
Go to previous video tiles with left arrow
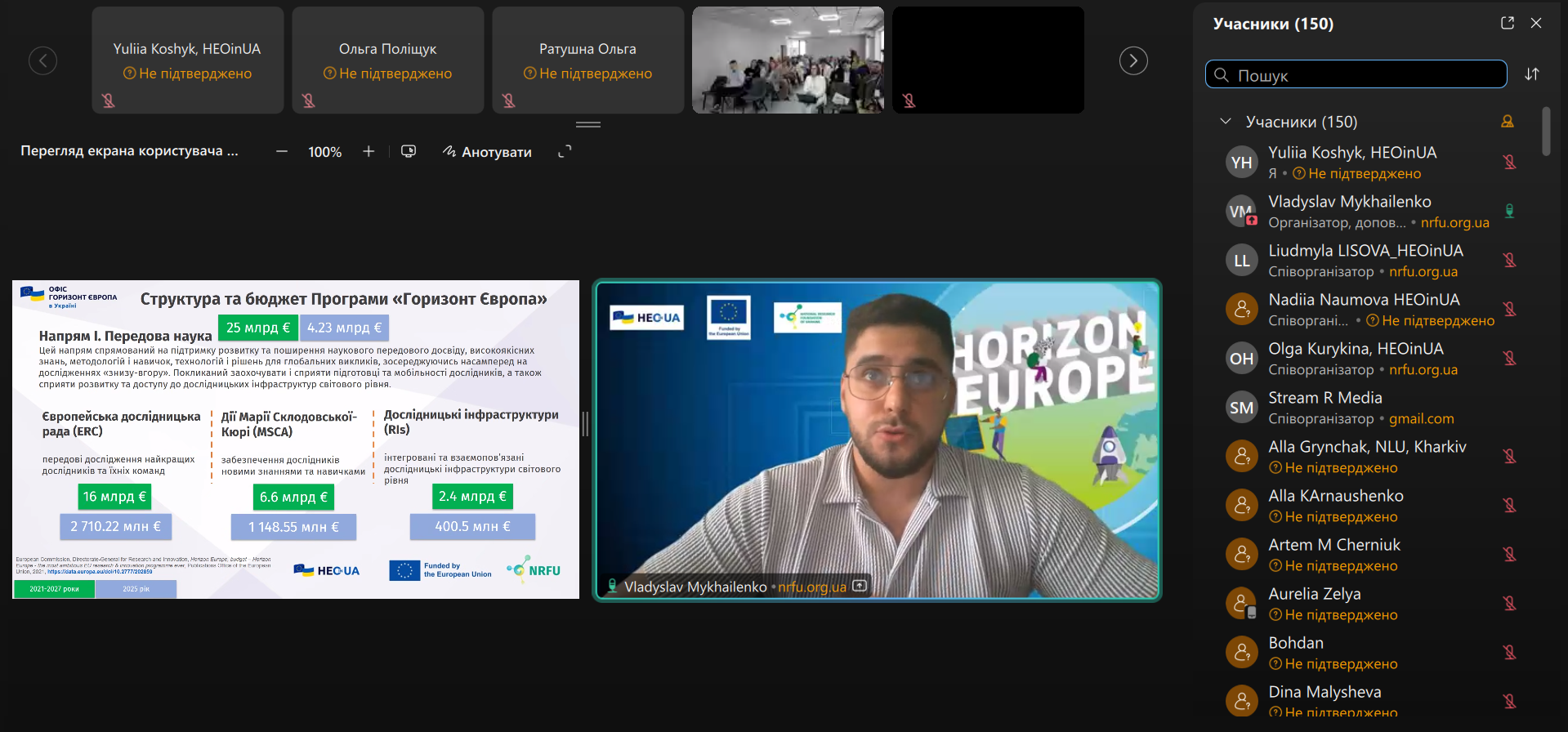pyautogui.click(x=42, y=60)
